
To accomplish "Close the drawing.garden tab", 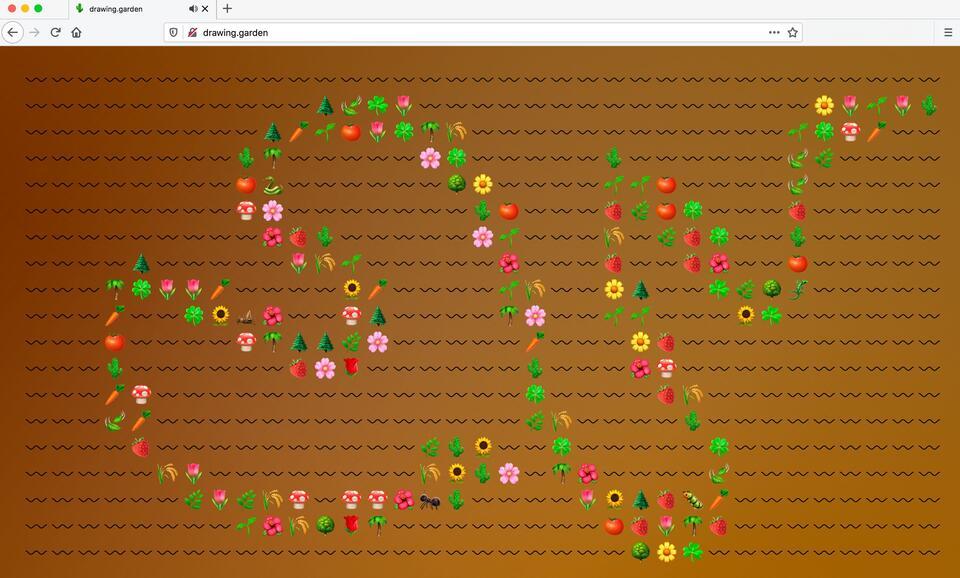I will tap(205, 9).
